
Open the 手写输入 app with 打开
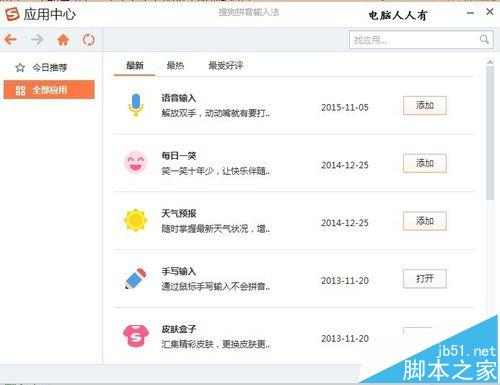click(x=425, y=279)
